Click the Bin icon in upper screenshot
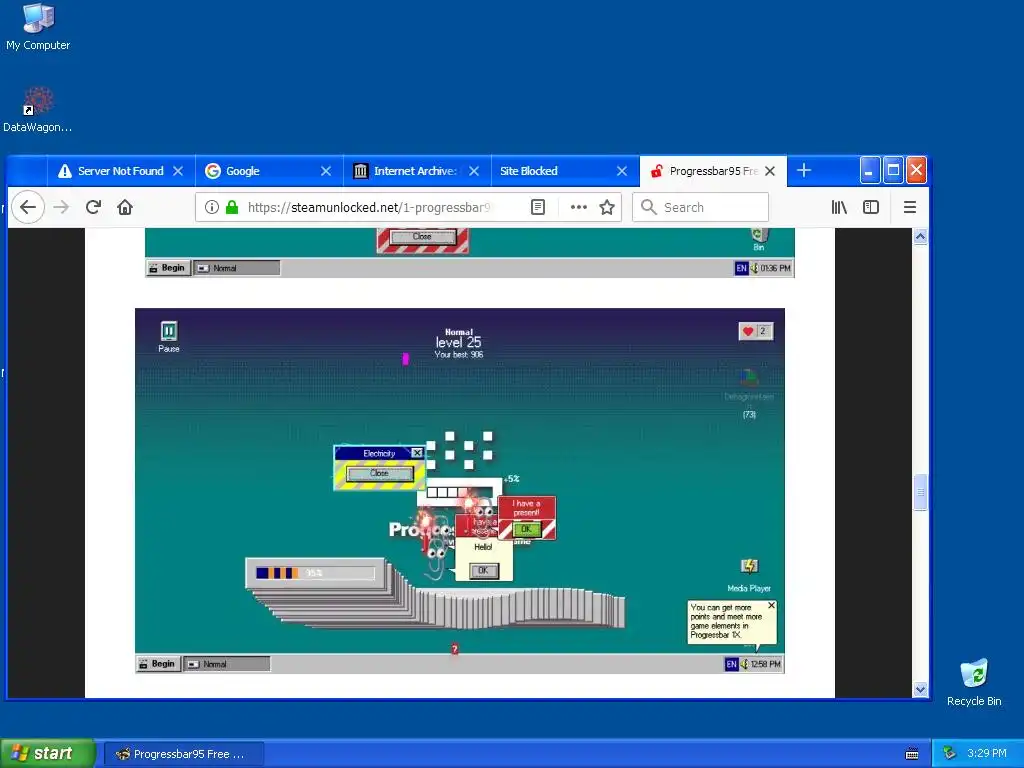1024x768 pixels. 759,239
